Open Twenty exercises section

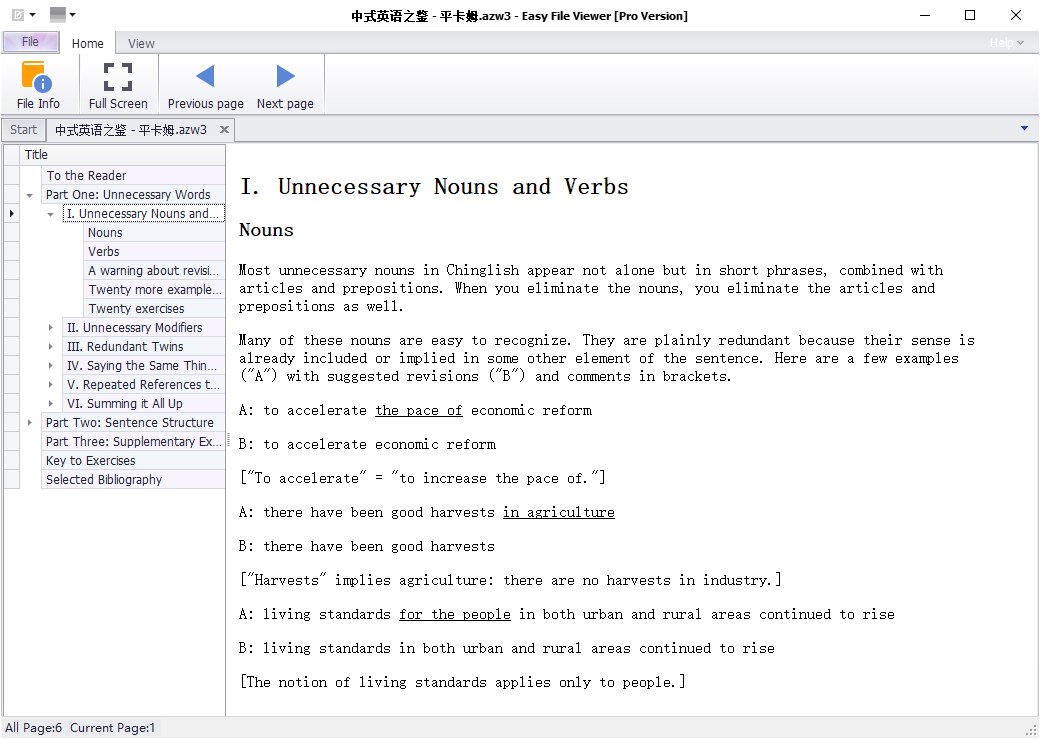(154, 308)
